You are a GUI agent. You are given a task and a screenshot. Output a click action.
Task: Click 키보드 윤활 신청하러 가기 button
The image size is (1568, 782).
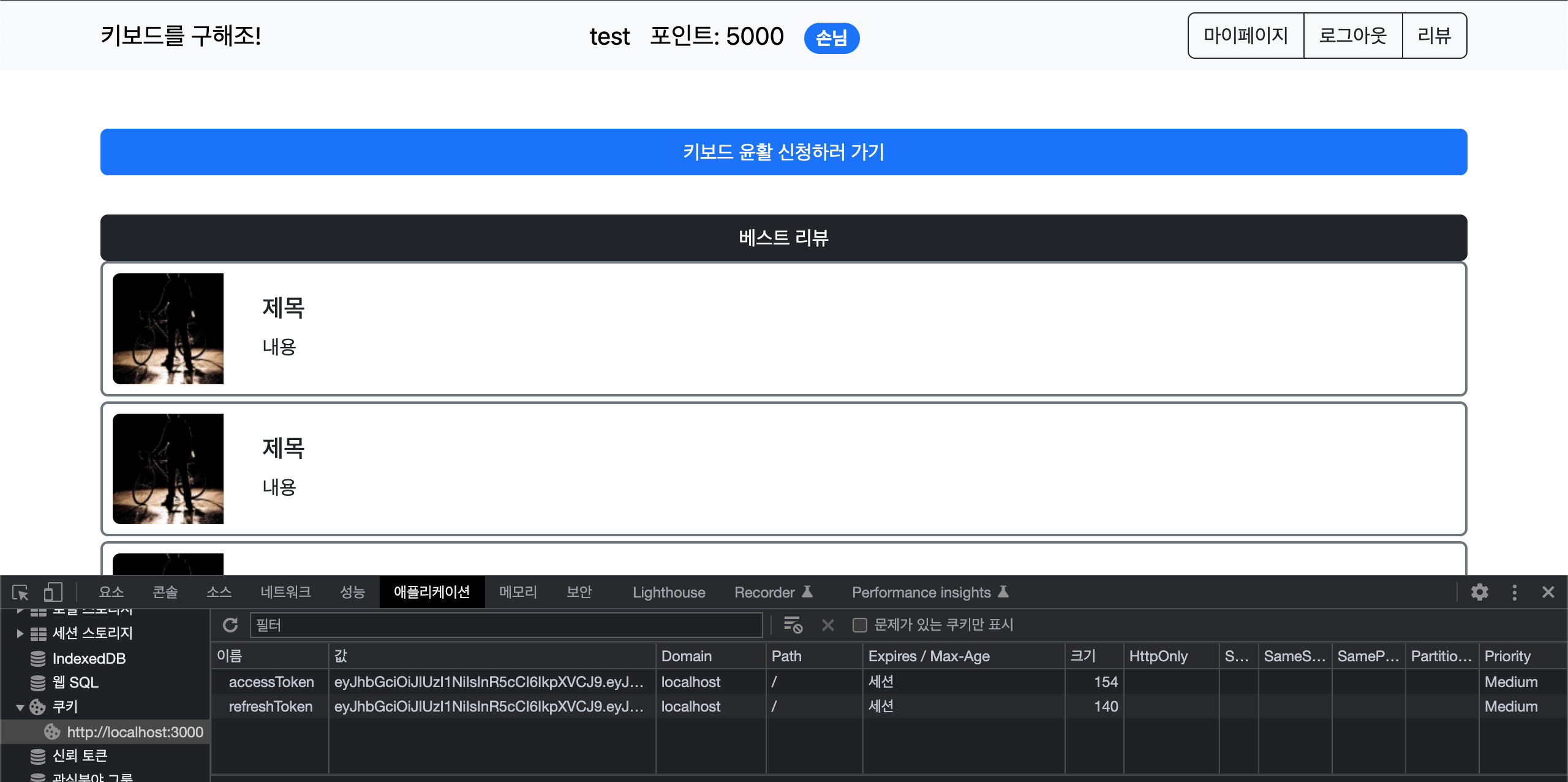(783, 152)
